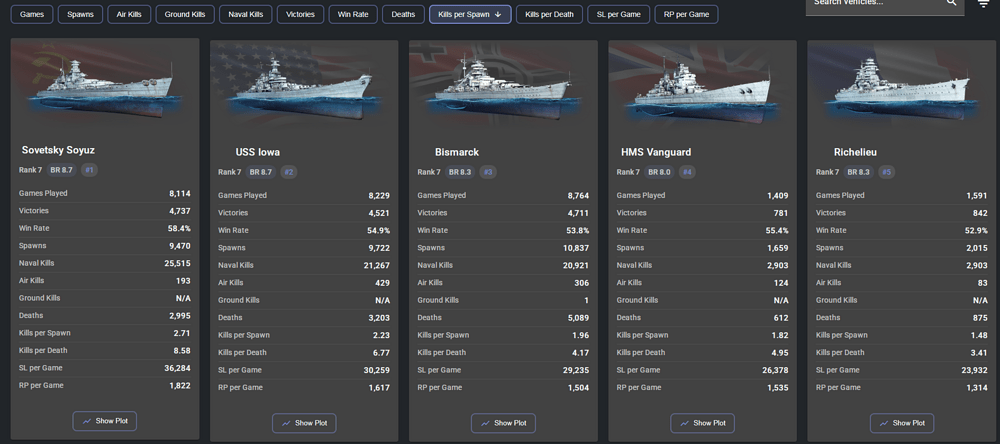
Task: Select HMS Vanguard win rate 55.4%
Action: click(x=777, y=230)
